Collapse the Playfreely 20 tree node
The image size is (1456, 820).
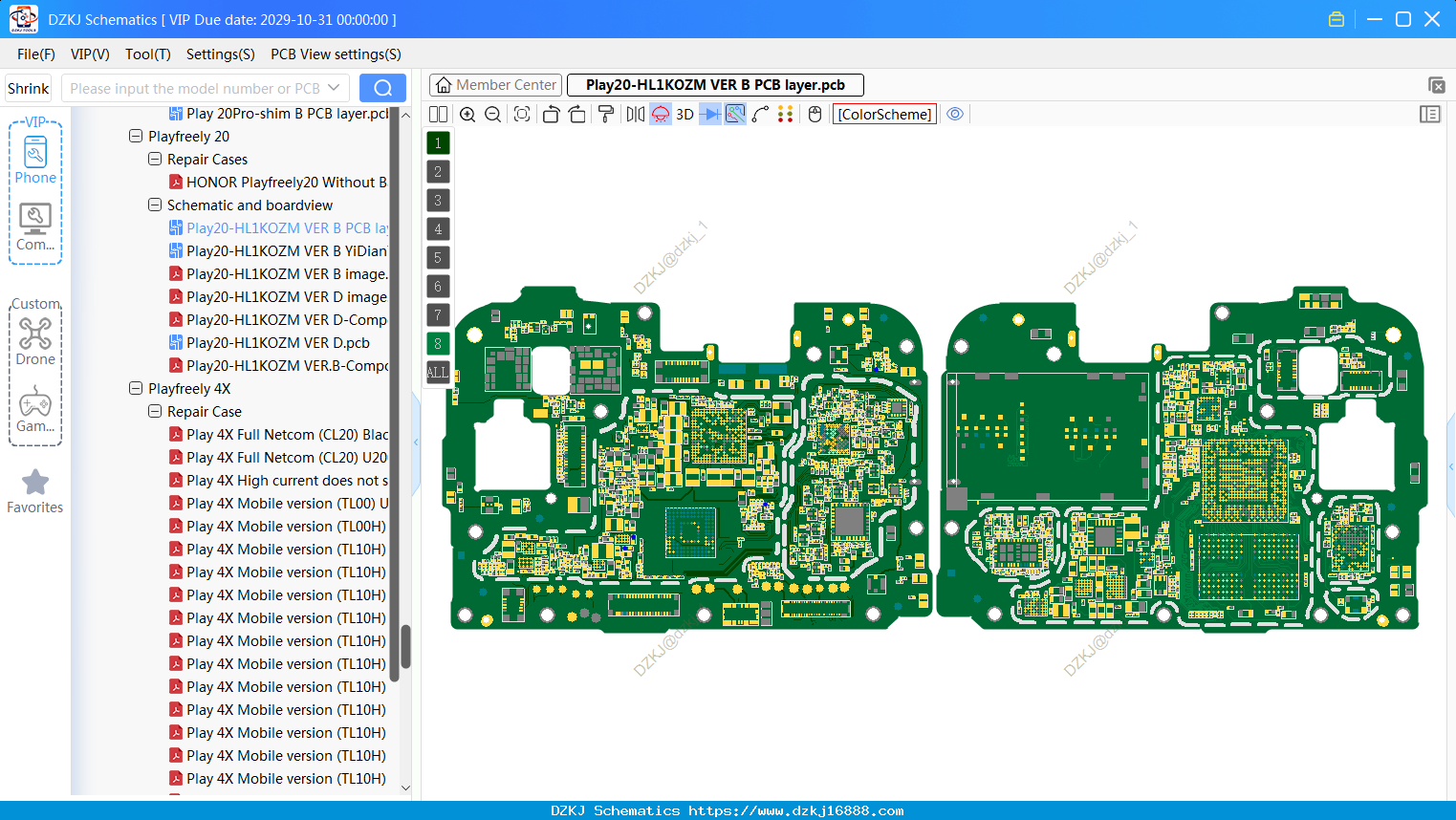[136, 137]
